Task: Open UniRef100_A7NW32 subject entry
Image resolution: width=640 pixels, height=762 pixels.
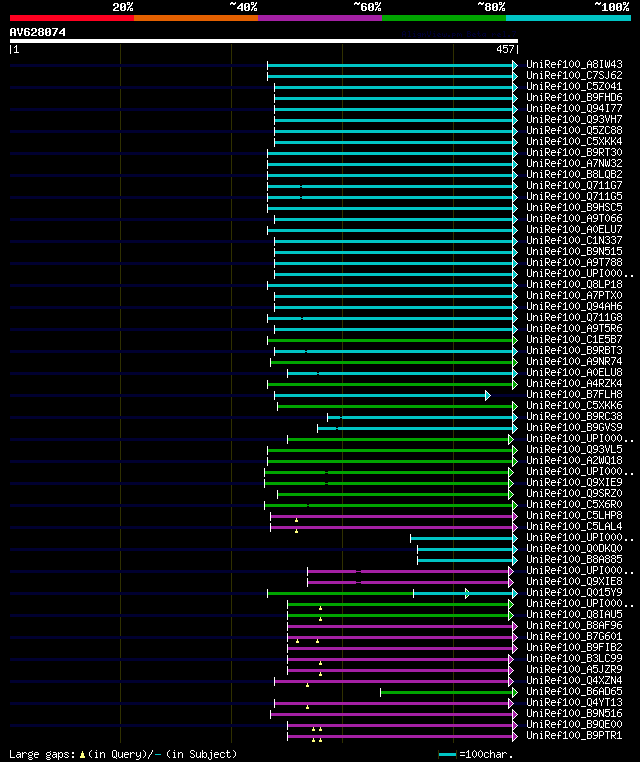Action: 574,163
